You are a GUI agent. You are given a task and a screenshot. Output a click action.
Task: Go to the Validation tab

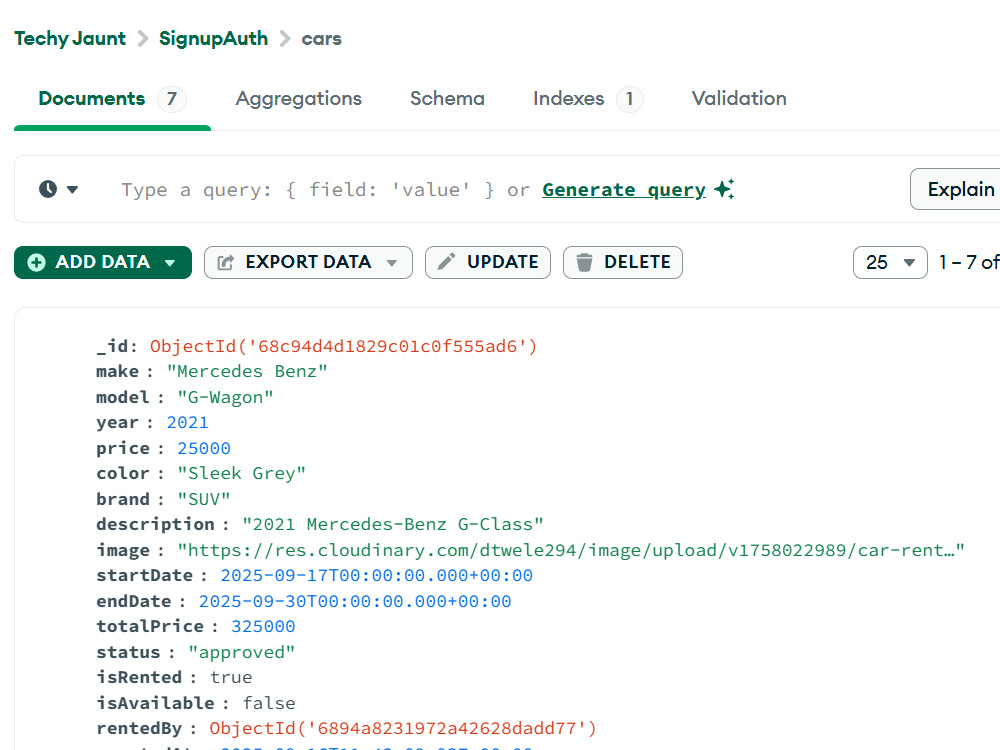point(739,99)
